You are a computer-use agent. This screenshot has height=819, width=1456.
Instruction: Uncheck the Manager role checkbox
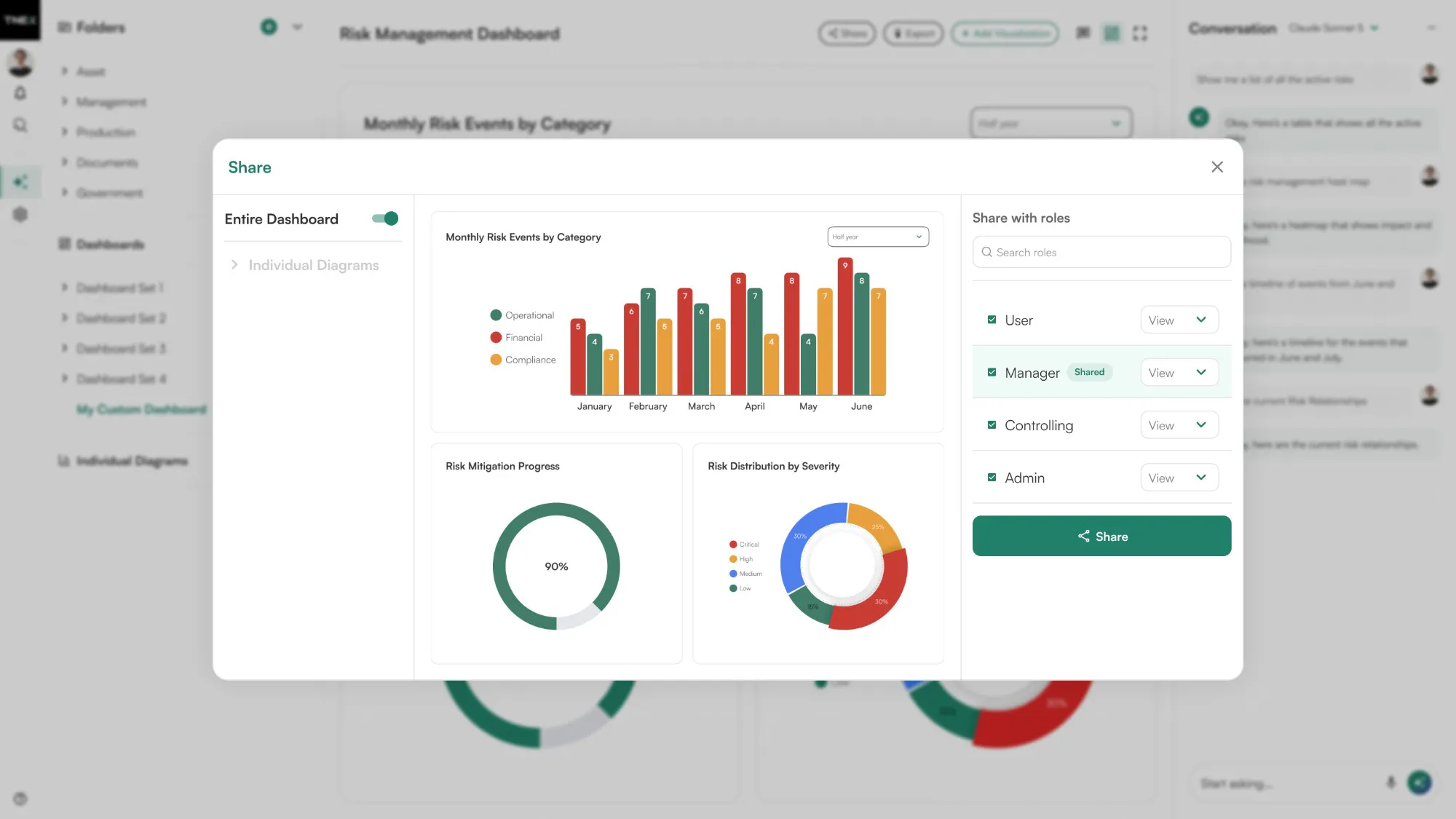click(992, 372)
